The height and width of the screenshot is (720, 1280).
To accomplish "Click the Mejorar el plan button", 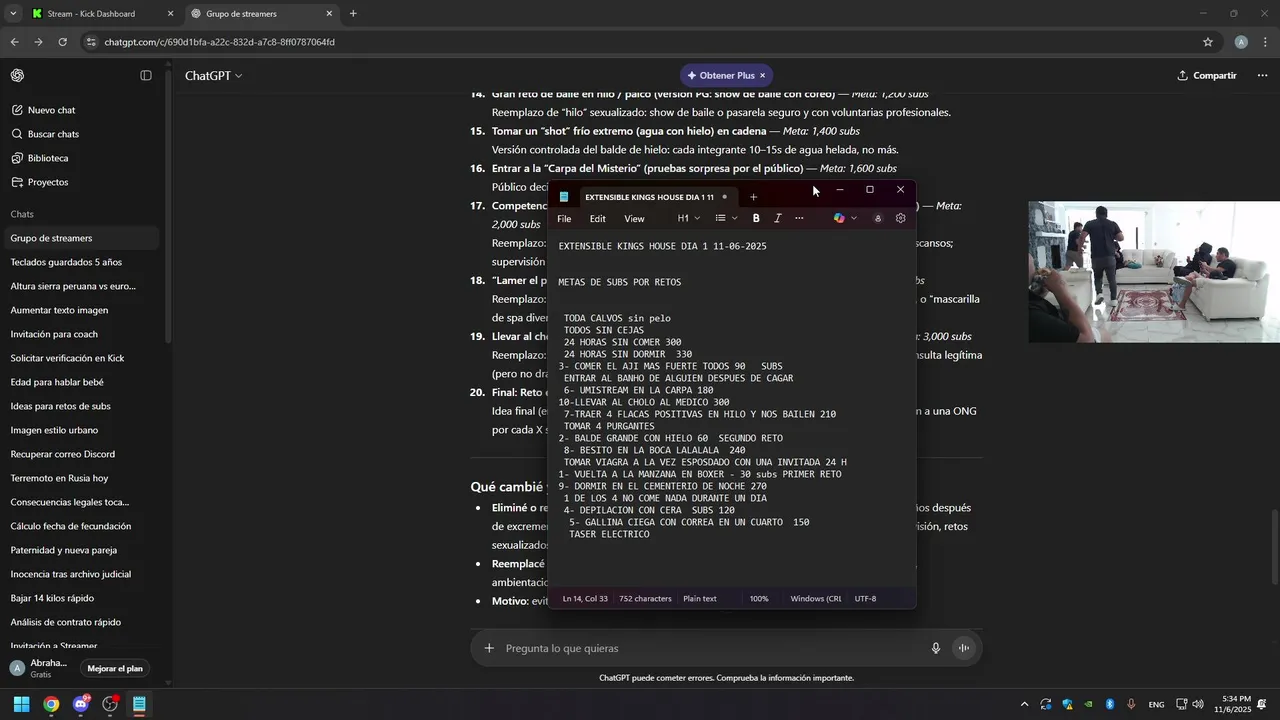I will (115, 668).
